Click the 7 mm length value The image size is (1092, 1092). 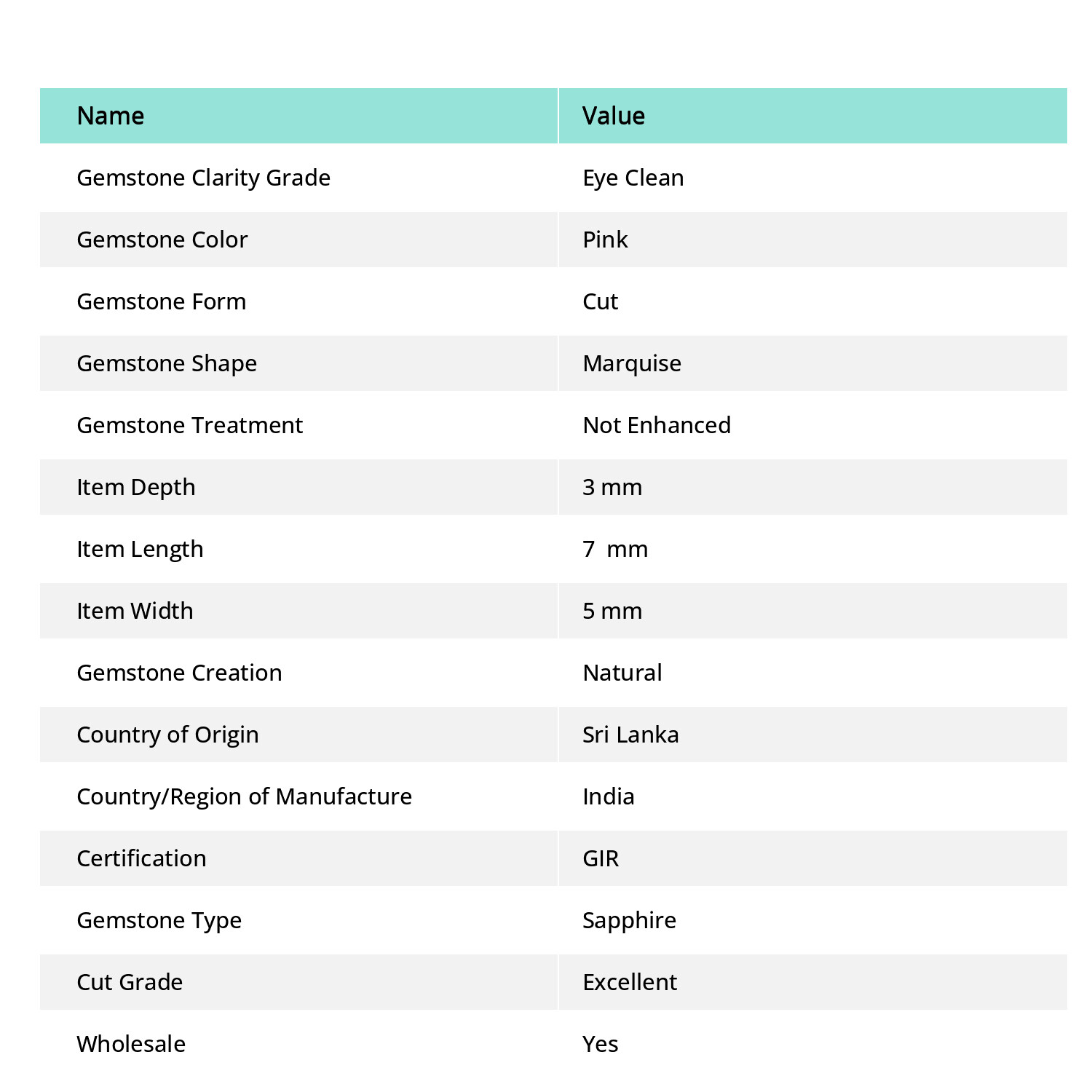click(615, 549)
